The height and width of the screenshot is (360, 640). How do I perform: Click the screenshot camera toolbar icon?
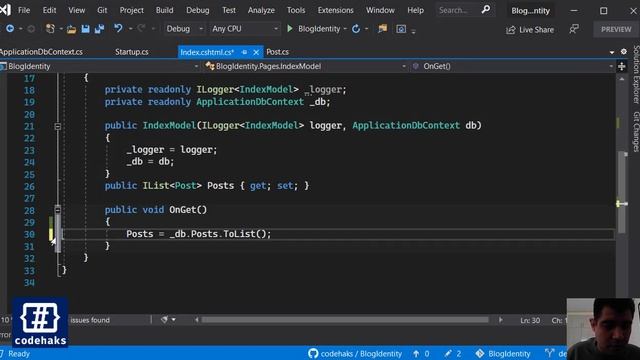click(401, 29)
